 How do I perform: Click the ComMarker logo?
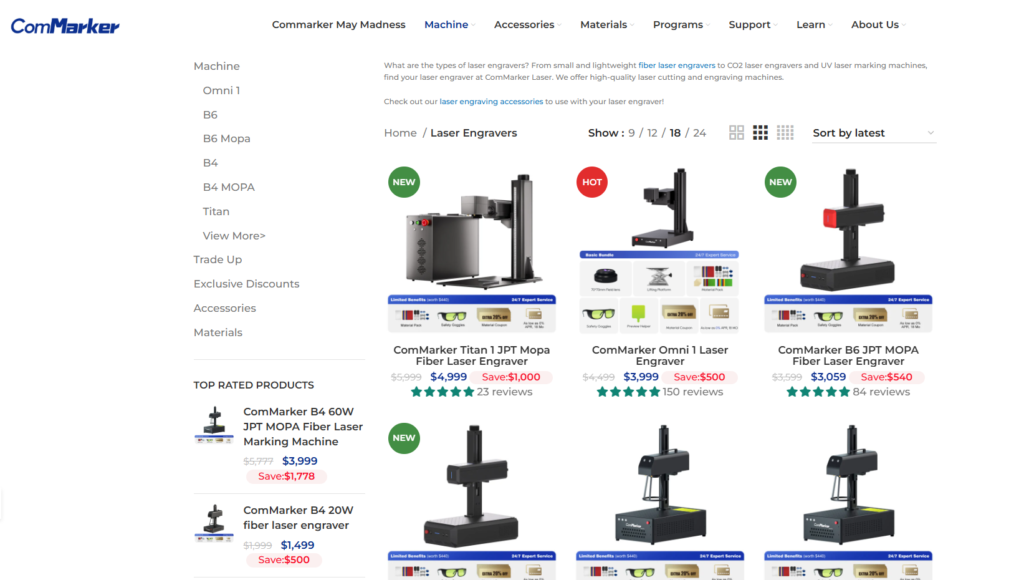(65, 26)
